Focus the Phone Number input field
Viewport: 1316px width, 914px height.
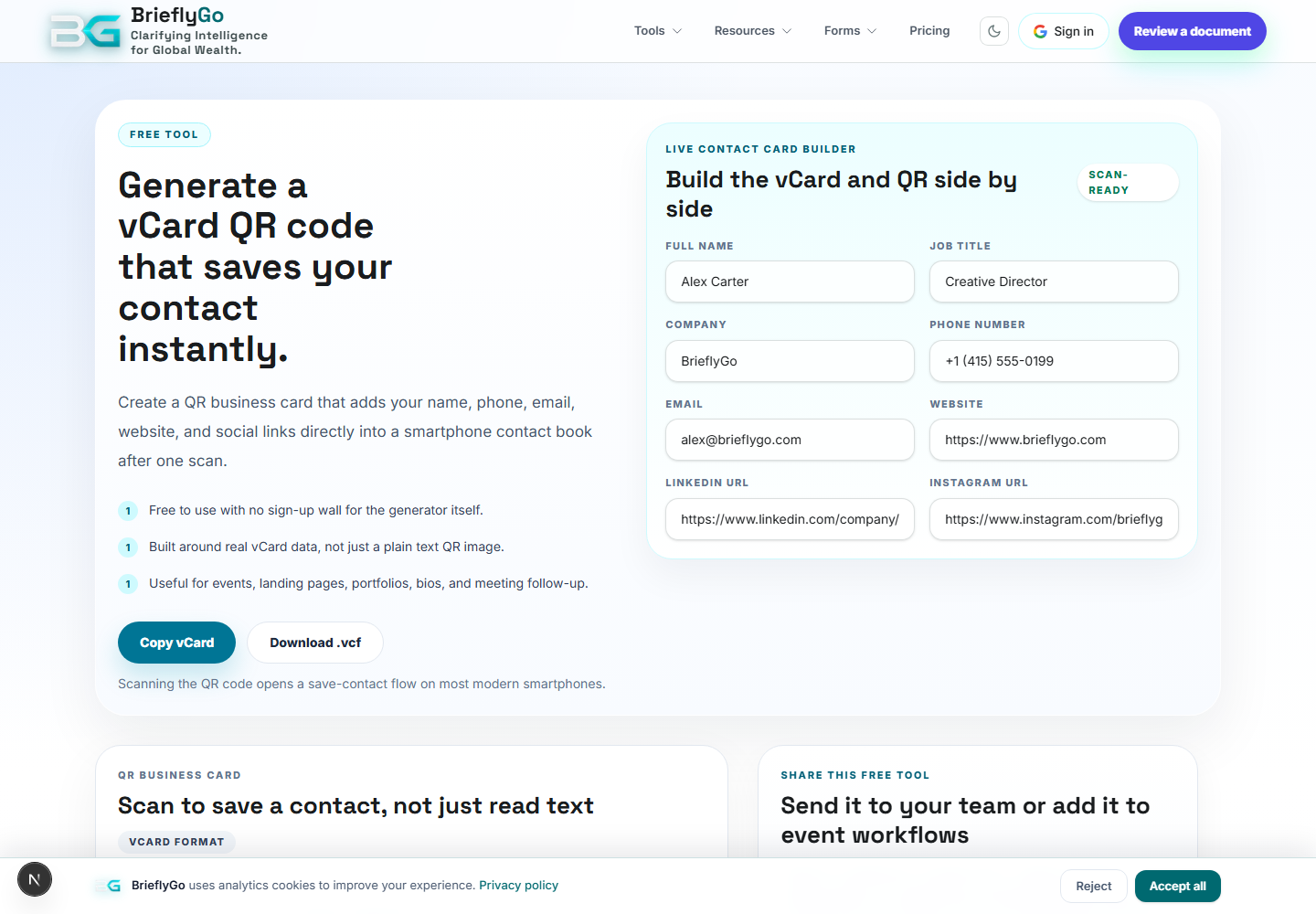[x=1054, y=361]
